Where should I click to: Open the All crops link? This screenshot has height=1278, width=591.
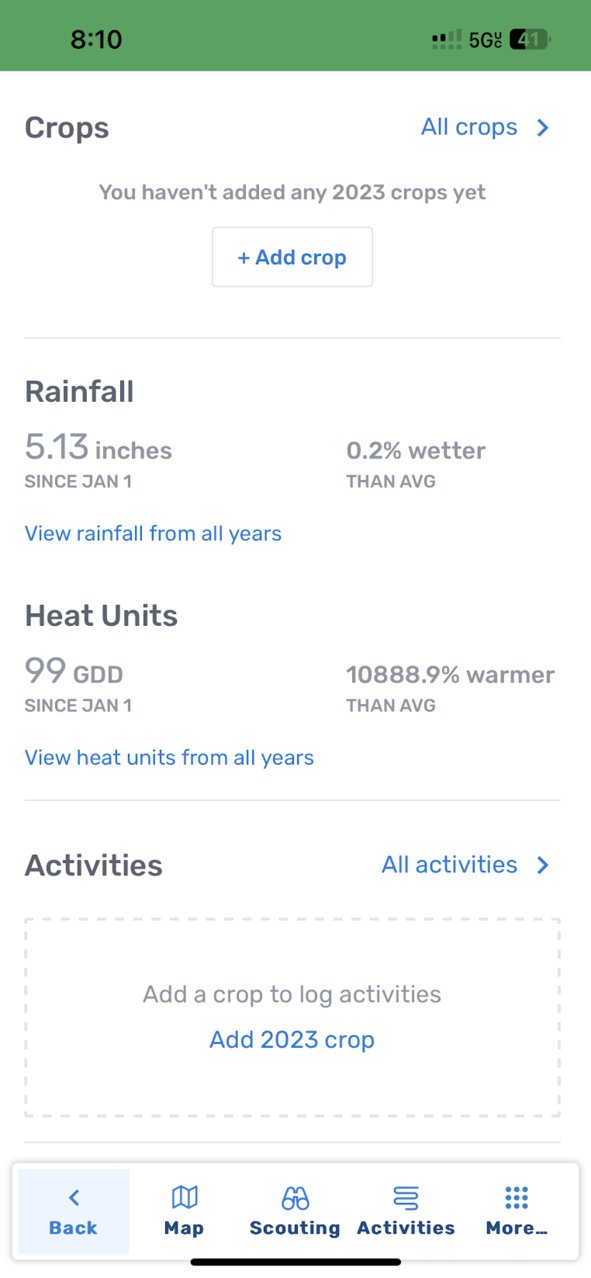469,127
